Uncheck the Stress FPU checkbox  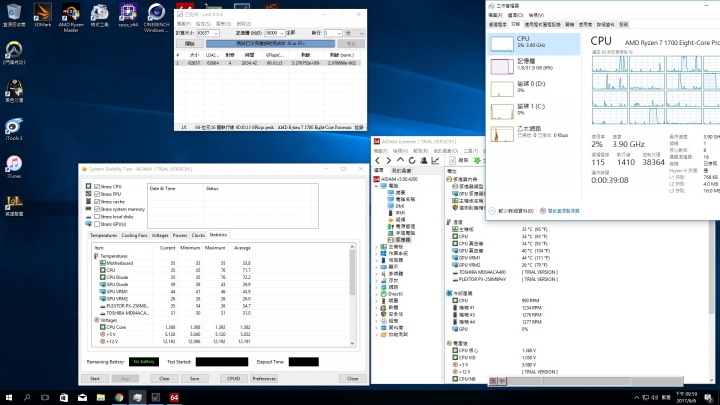(97, 194)
